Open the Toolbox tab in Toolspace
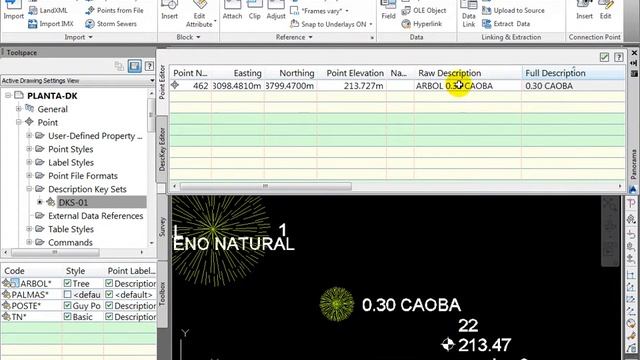This screenshot has width=640, height=360. coord(162,293)
